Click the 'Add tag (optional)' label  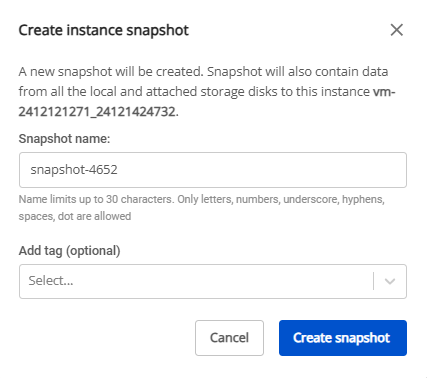(x=69, y=251)
